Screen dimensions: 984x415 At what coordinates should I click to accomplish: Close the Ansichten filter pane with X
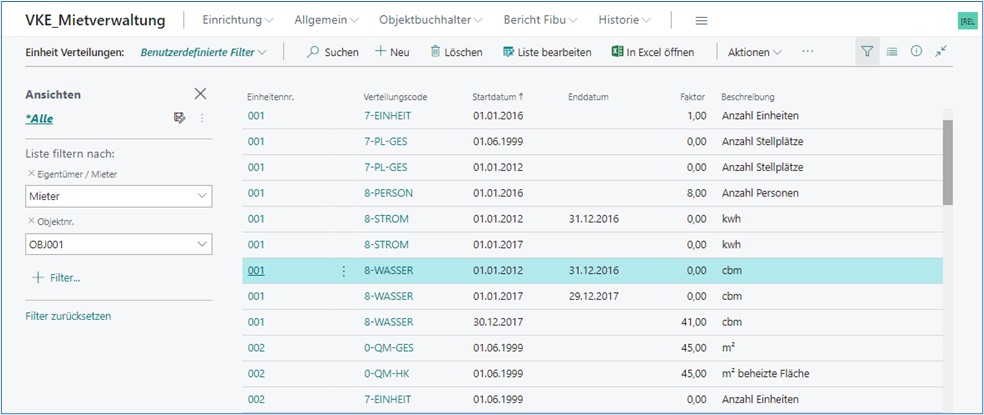tap(200, 94)
